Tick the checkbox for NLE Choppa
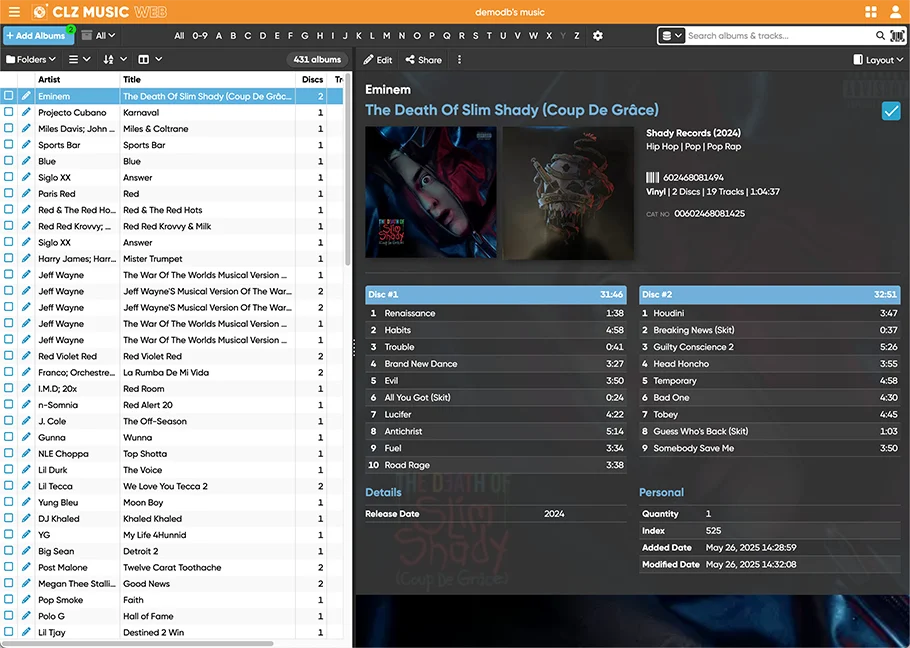 9,453
